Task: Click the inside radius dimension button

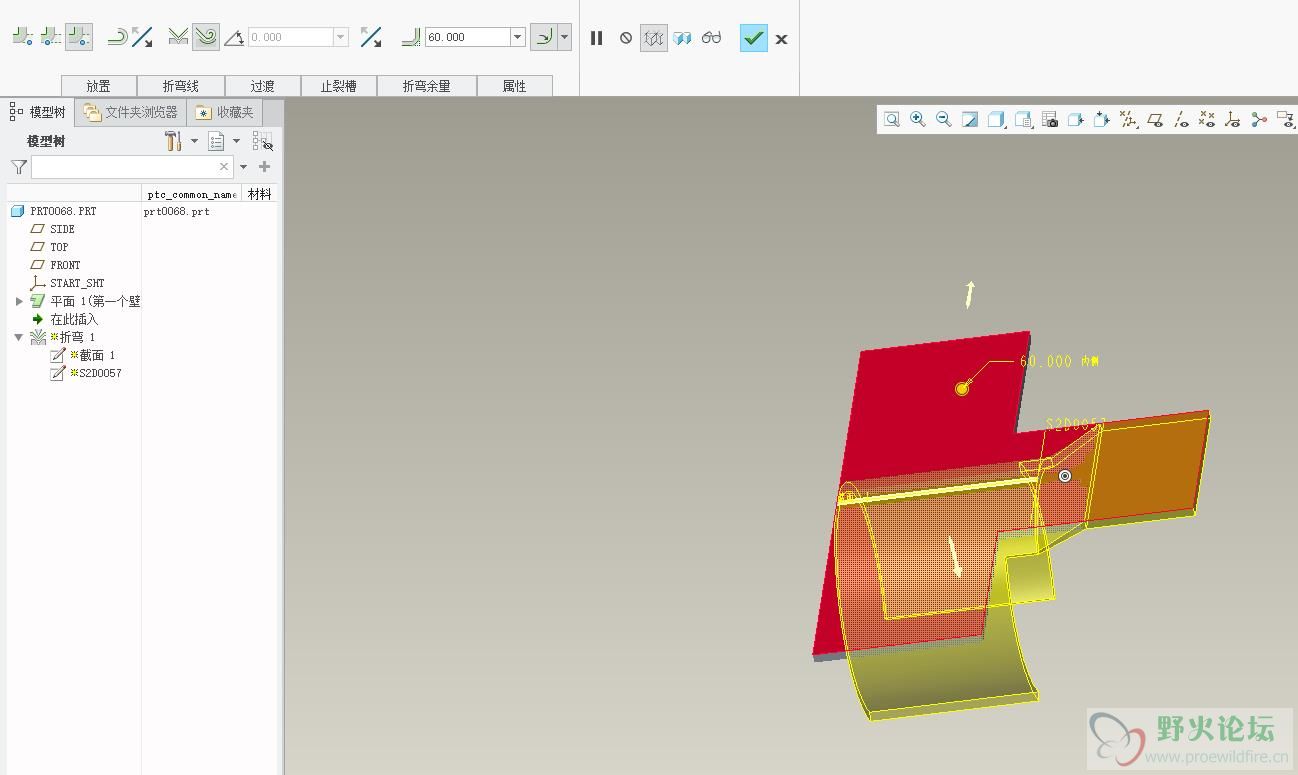Action: pyautogui.click(x=544, y=37)
